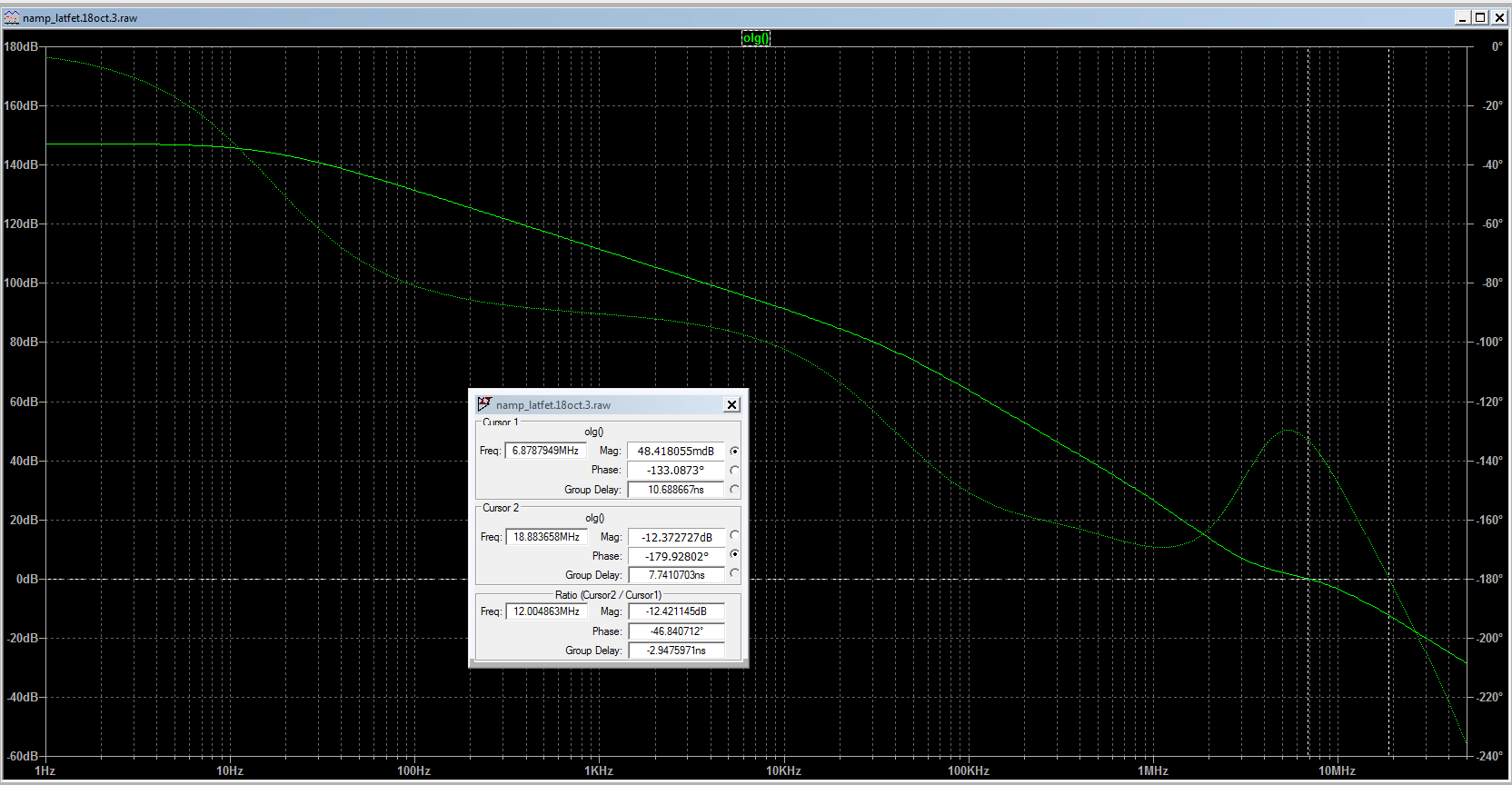Click the 0dB label on magnitude axis
The width and height of the screenshot is (1512, 785).
[x=27, y=579]
